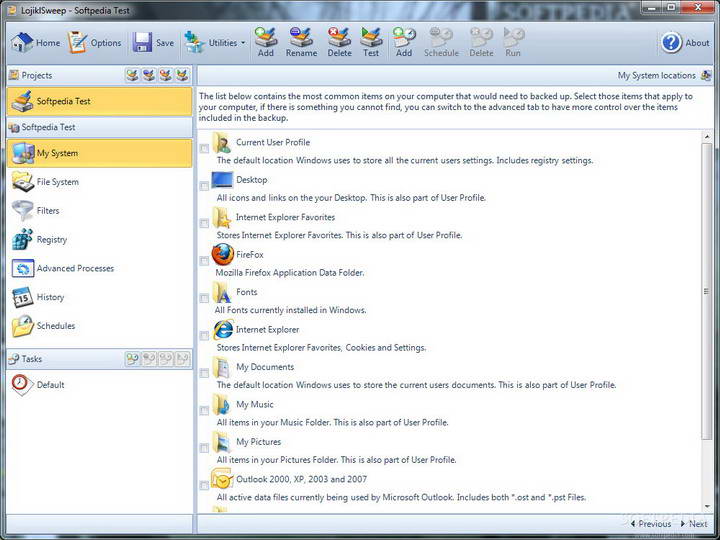The image size is (720, 540).
Task: Open the About help button
Action: [x=685, y=43]
